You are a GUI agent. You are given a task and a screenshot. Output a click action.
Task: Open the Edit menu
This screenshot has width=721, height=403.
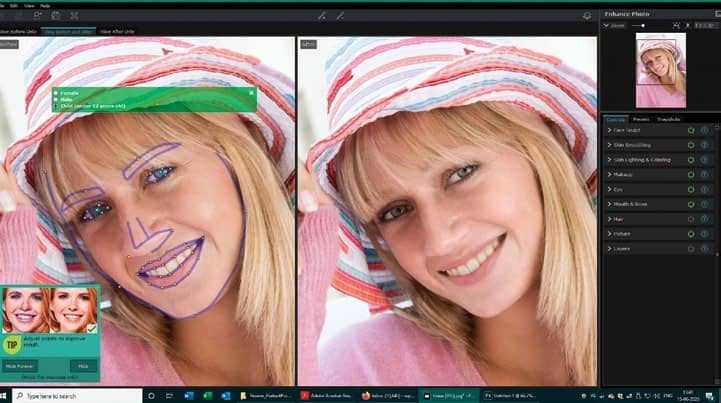[x=14, y=6]
